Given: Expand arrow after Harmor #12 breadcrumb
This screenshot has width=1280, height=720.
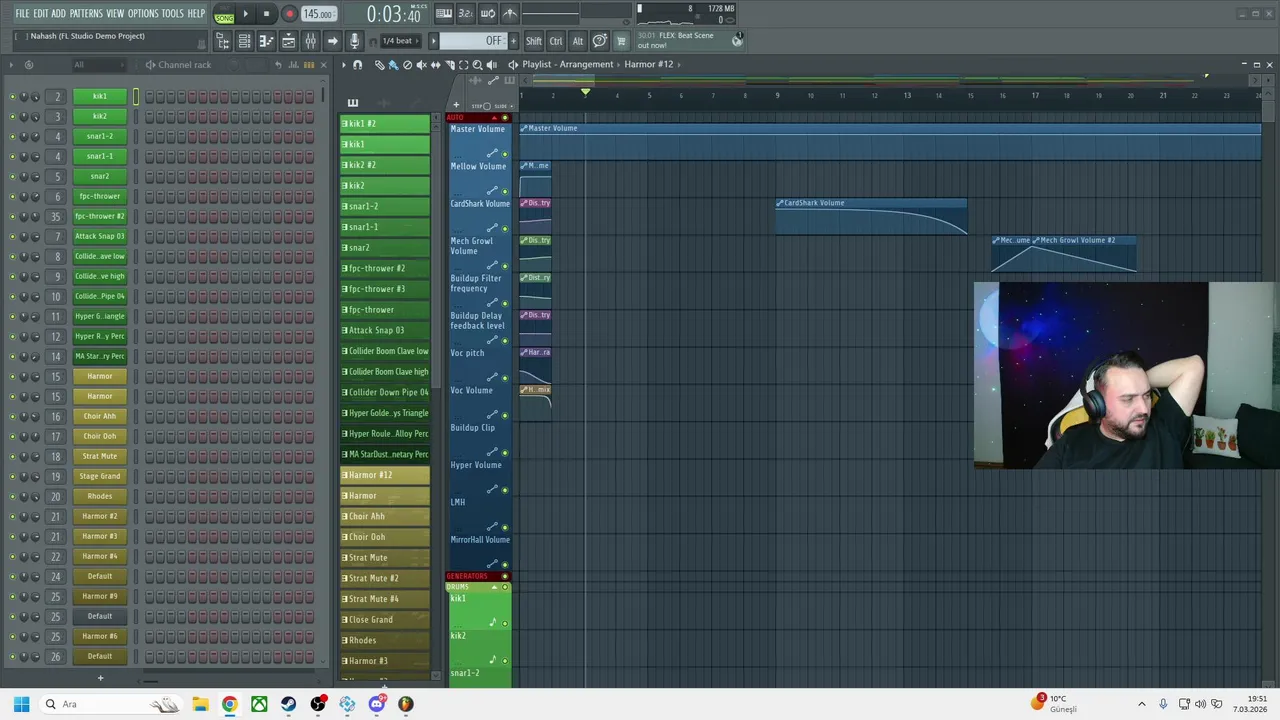Looking at the screenshot, I should 679,64.
